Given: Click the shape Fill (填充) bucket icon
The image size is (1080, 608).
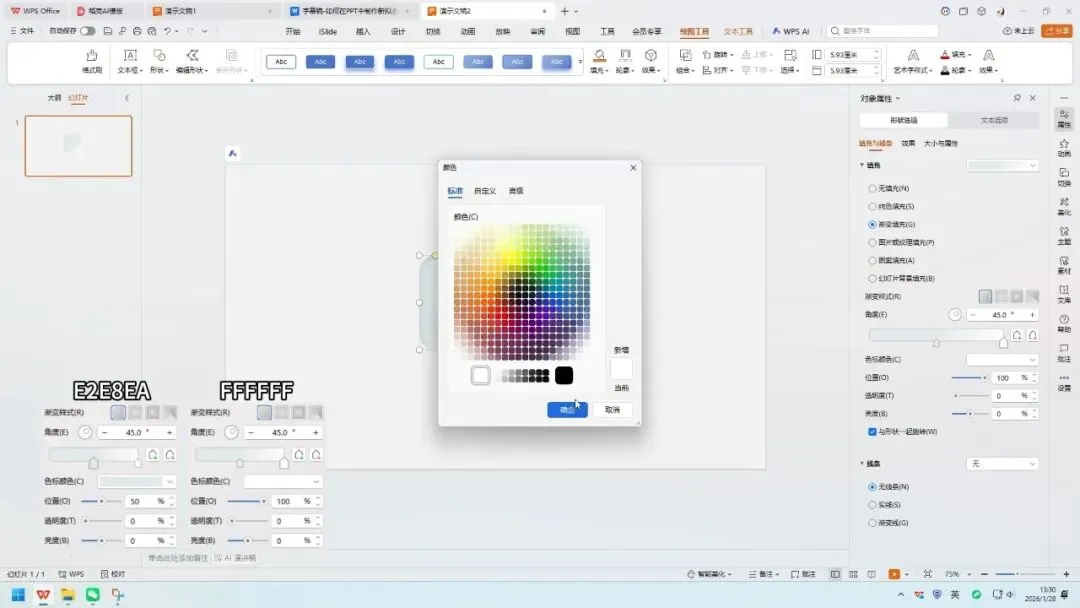Looking at the screenshot, I should [599, 56].
